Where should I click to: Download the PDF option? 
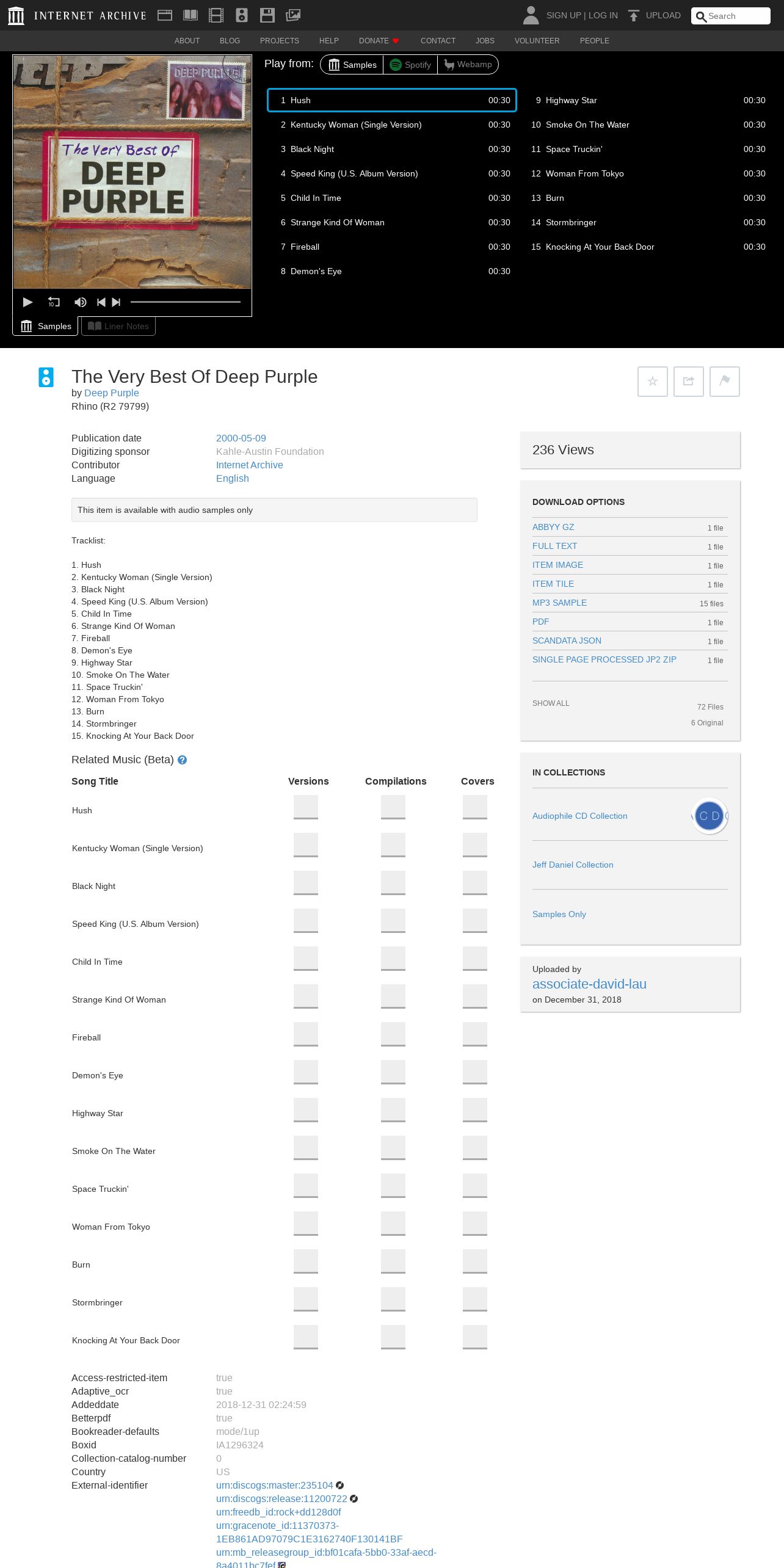(541, 622)
